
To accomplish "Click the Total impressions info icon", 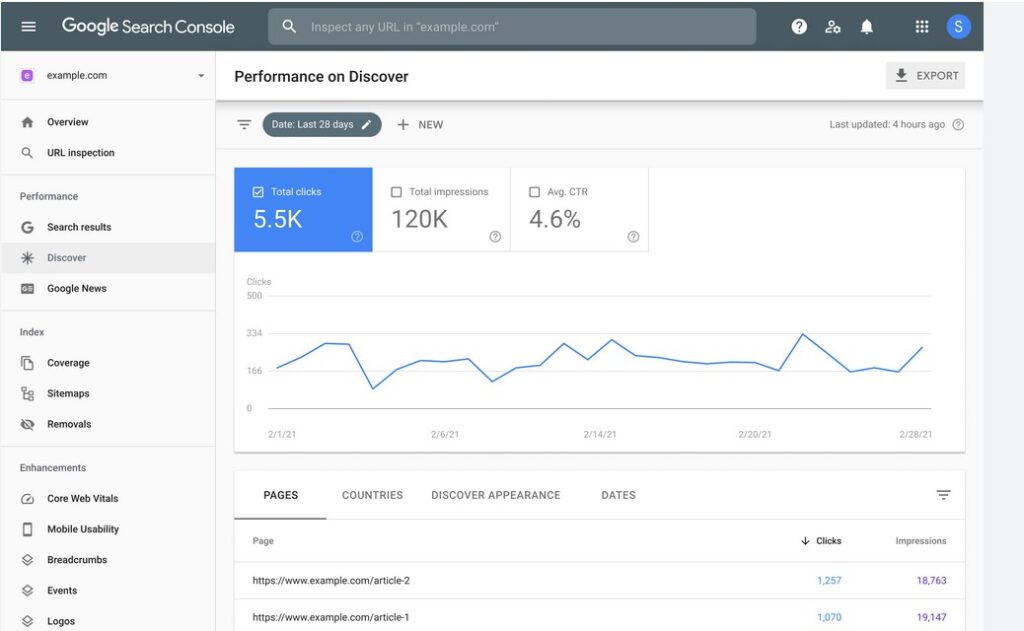I will pos(495,237).
